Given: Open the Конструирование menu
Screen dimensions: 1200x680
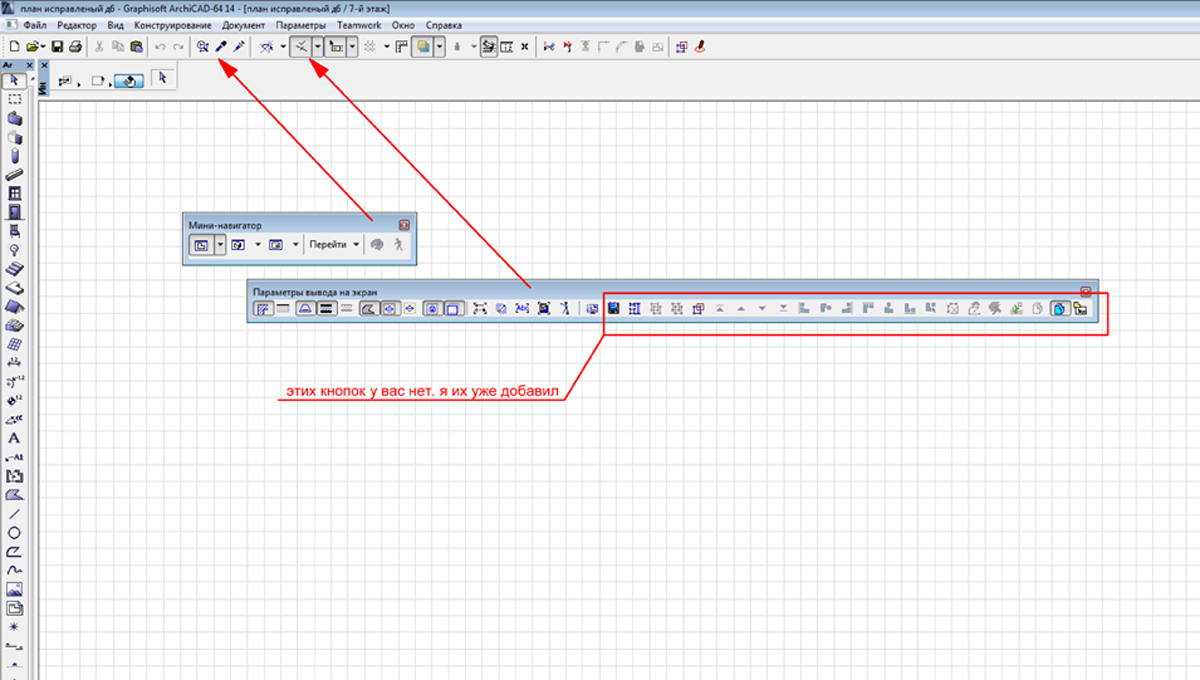Looking at the screenshot, I should pos(173,24).
